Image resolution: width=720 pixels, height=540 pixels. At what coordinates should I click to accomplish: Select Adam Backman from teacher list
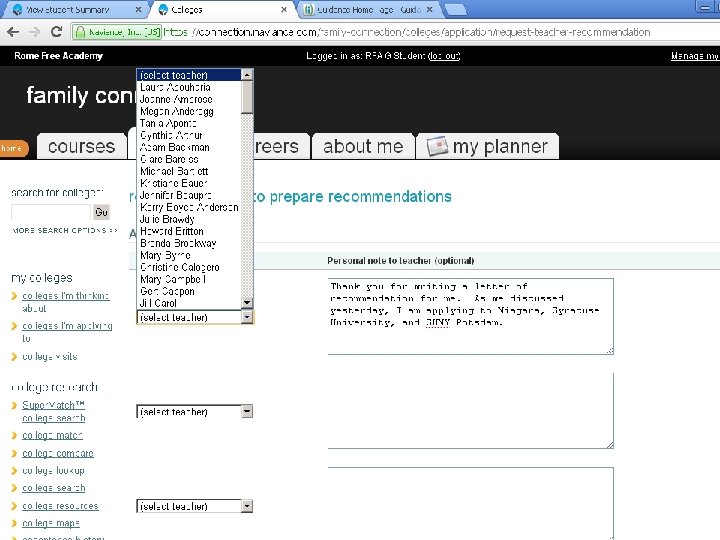pos(189,147)
